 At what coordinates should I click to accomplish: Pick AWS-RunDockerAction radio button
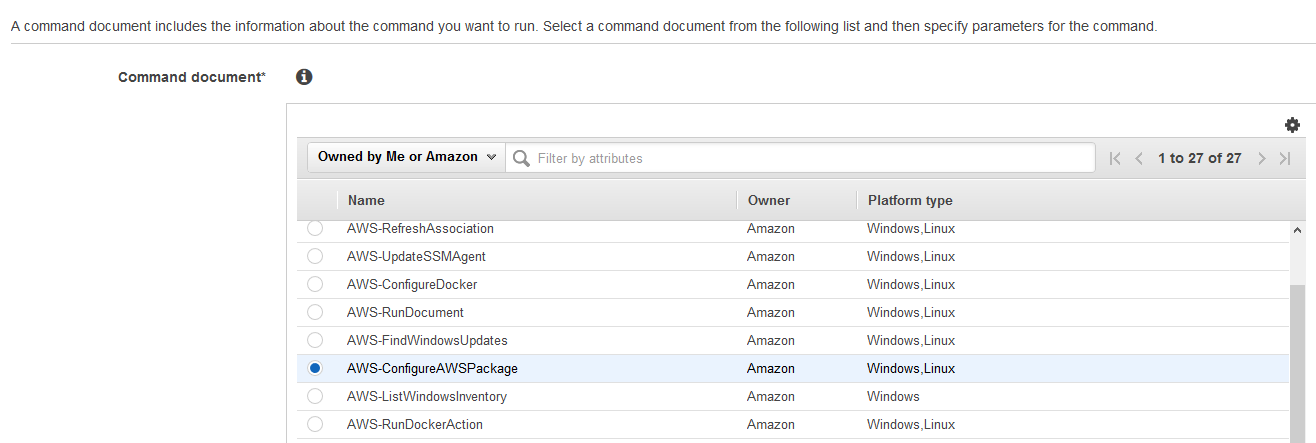pyautogui.click(x=315, y=424)
